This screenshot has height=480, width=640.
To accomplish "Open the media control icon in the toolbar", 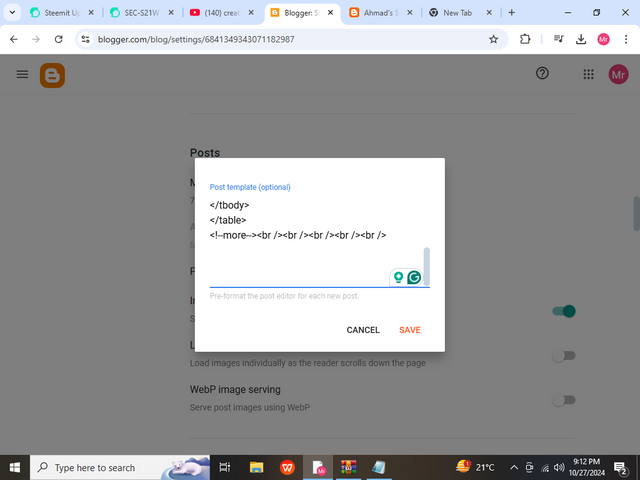I will pos(558,39).
